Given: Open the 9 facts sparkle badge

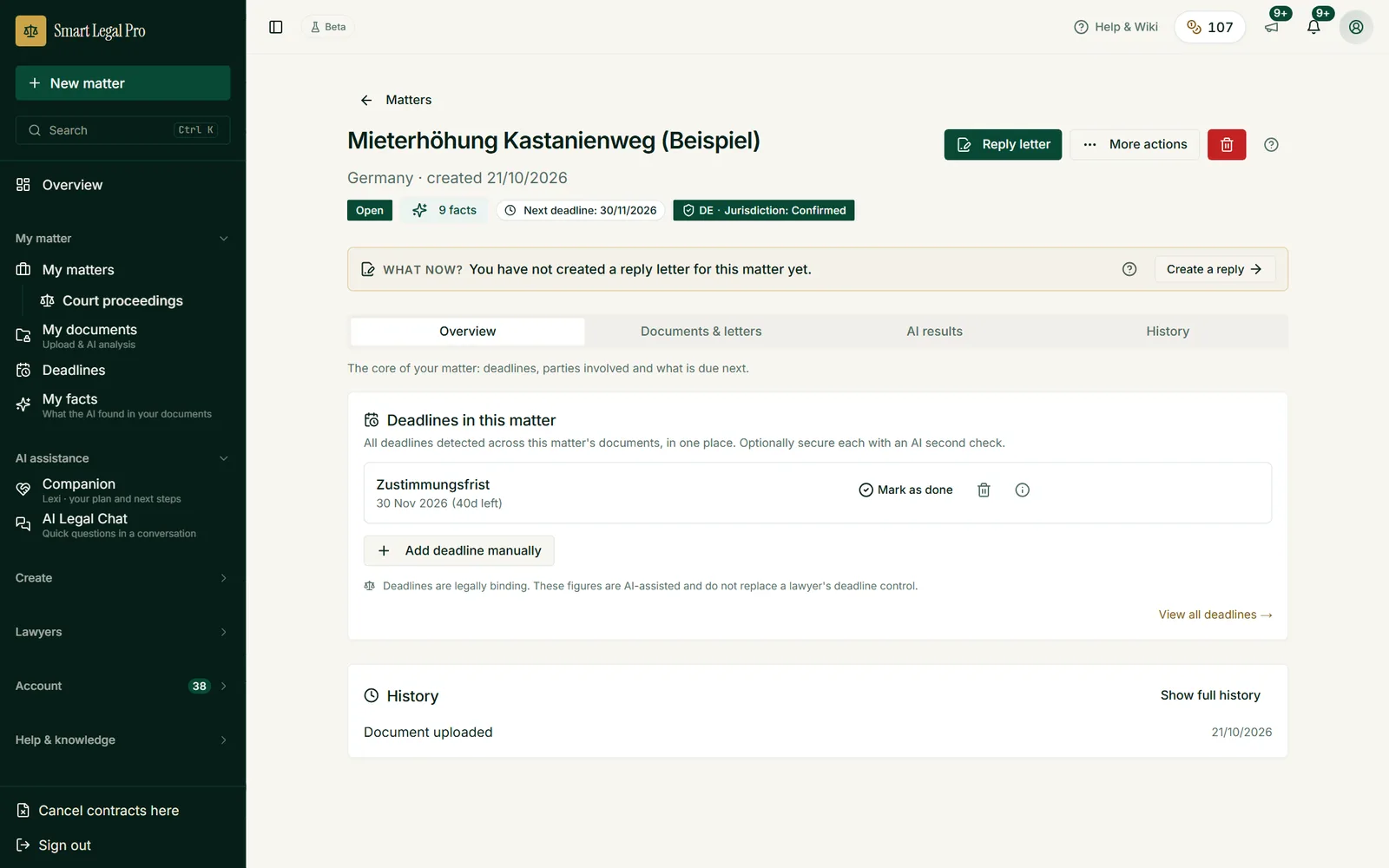Looking at the screenshot, I should [x=444, y=210].
